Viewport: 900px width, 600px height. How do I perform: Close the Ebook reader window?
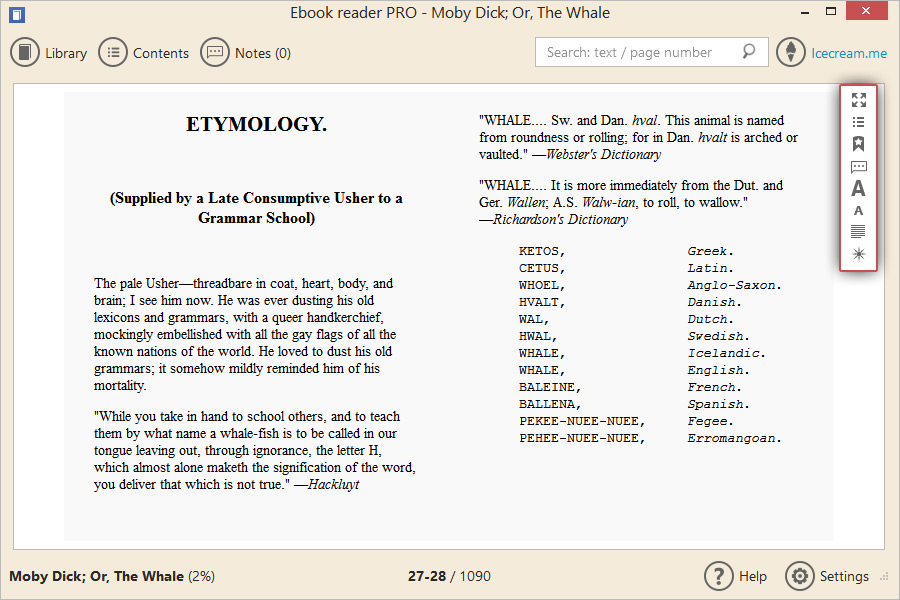pyautogui.click(x=867, y=11)
